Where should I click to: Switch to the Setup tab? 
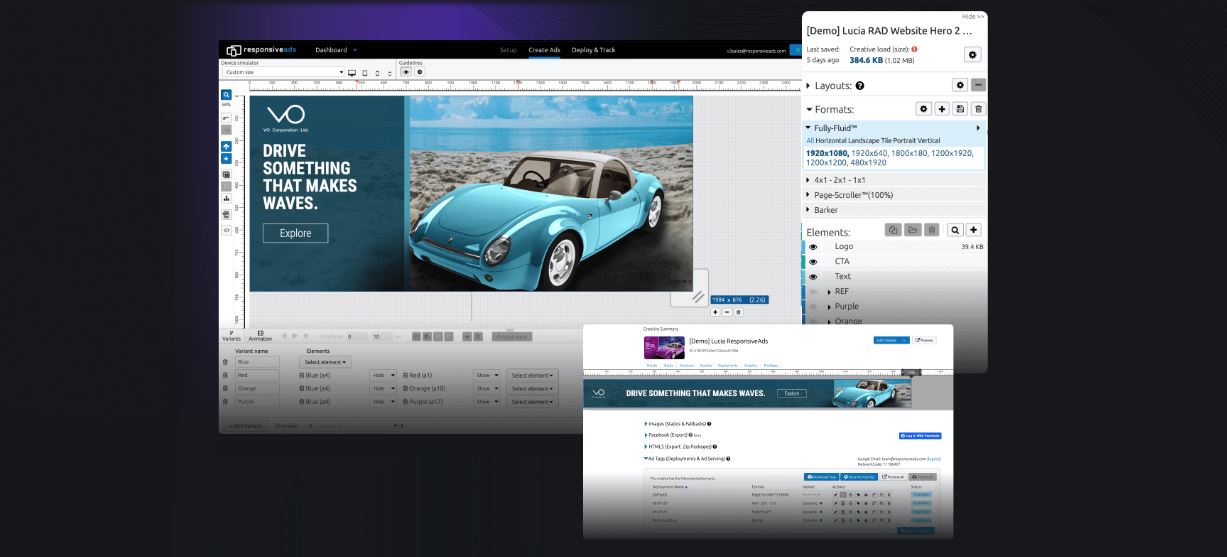[x=508, y=50]
